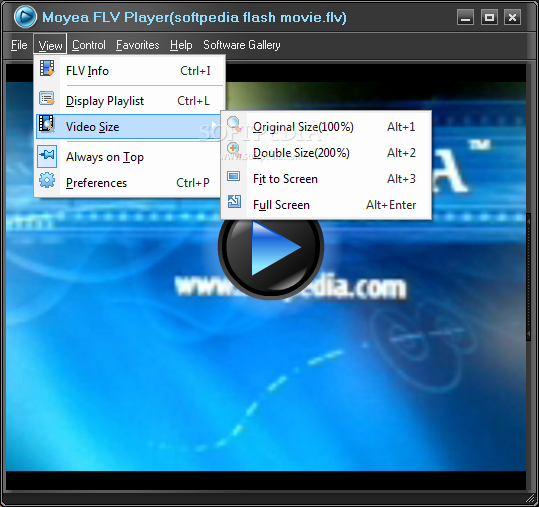
Task: Choose Display Playlist from View menu
Action: [130, 101]
